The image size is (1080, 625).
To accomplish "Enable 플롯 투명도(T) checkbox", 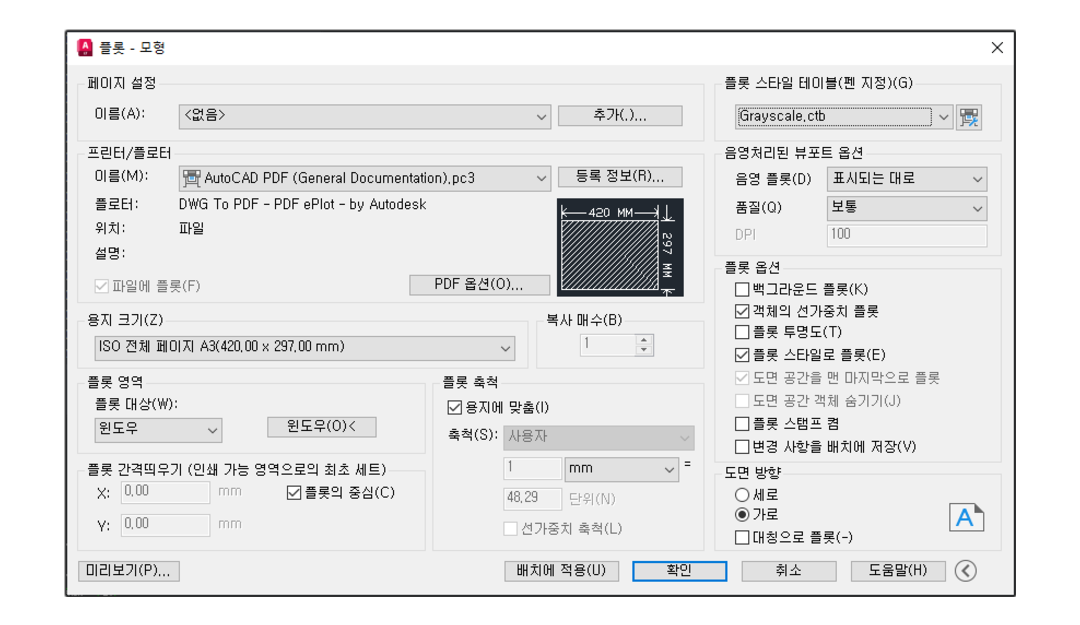I will click(742, 333).
